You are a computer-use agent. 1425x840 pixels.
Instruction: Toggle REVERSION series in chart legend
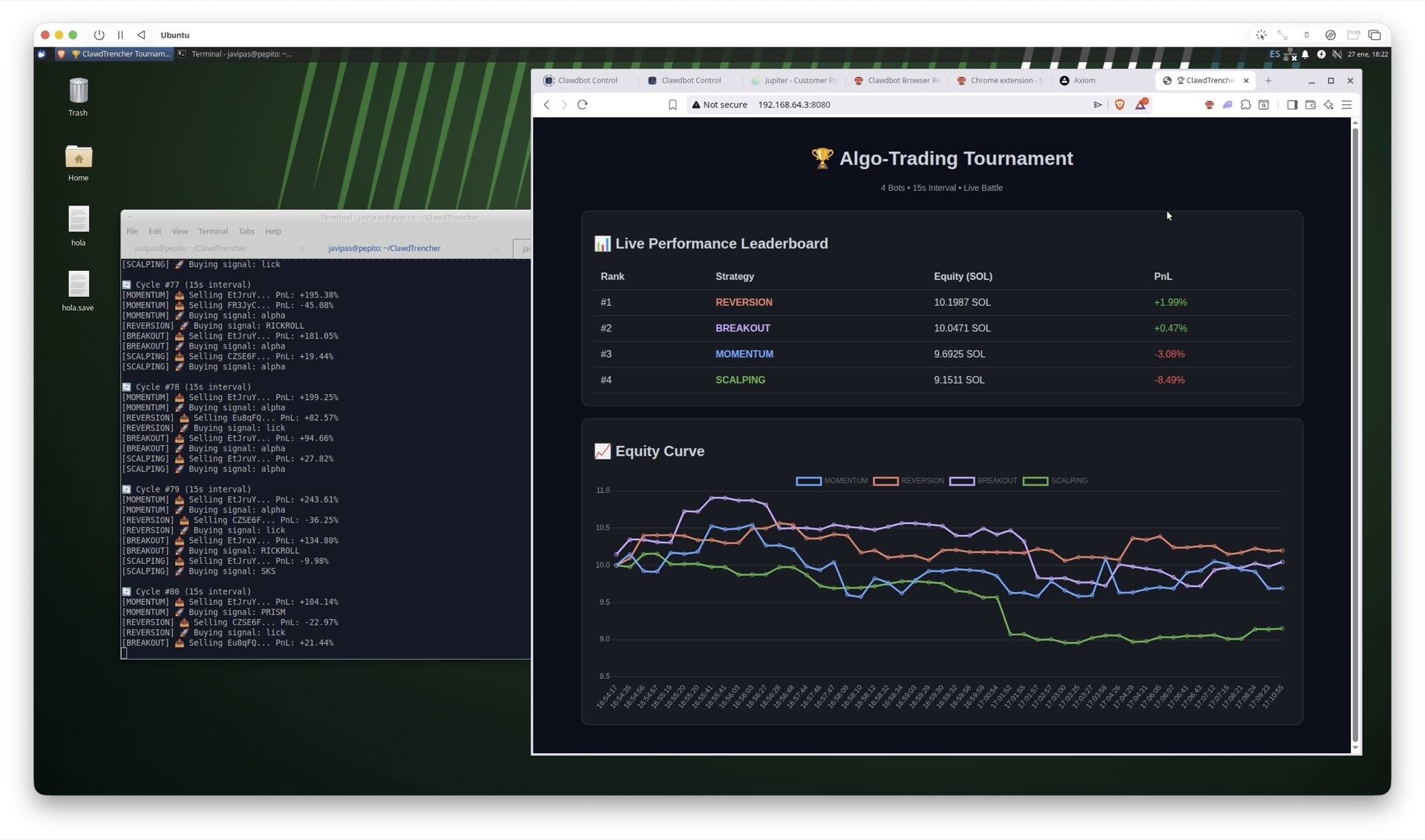908,481
